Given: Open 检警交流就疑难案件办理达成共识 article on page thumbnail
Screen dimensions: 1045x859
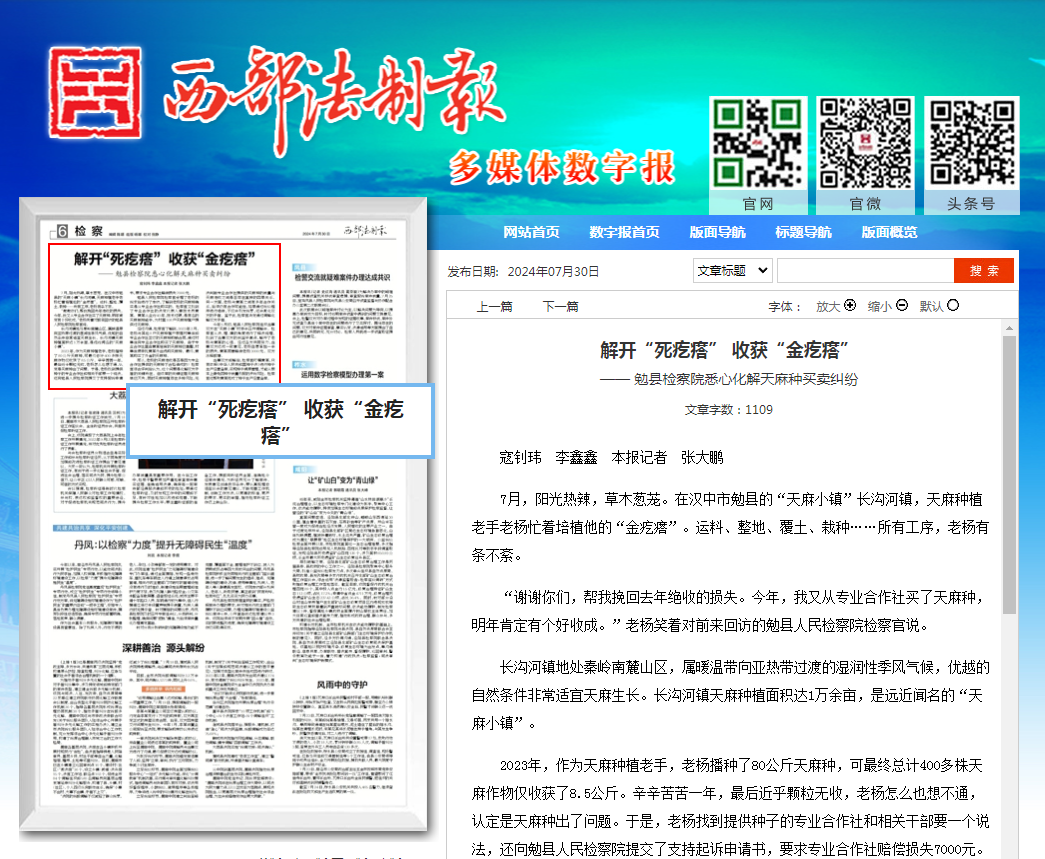Looking at the screenshot, I should (x=343, y=277).
